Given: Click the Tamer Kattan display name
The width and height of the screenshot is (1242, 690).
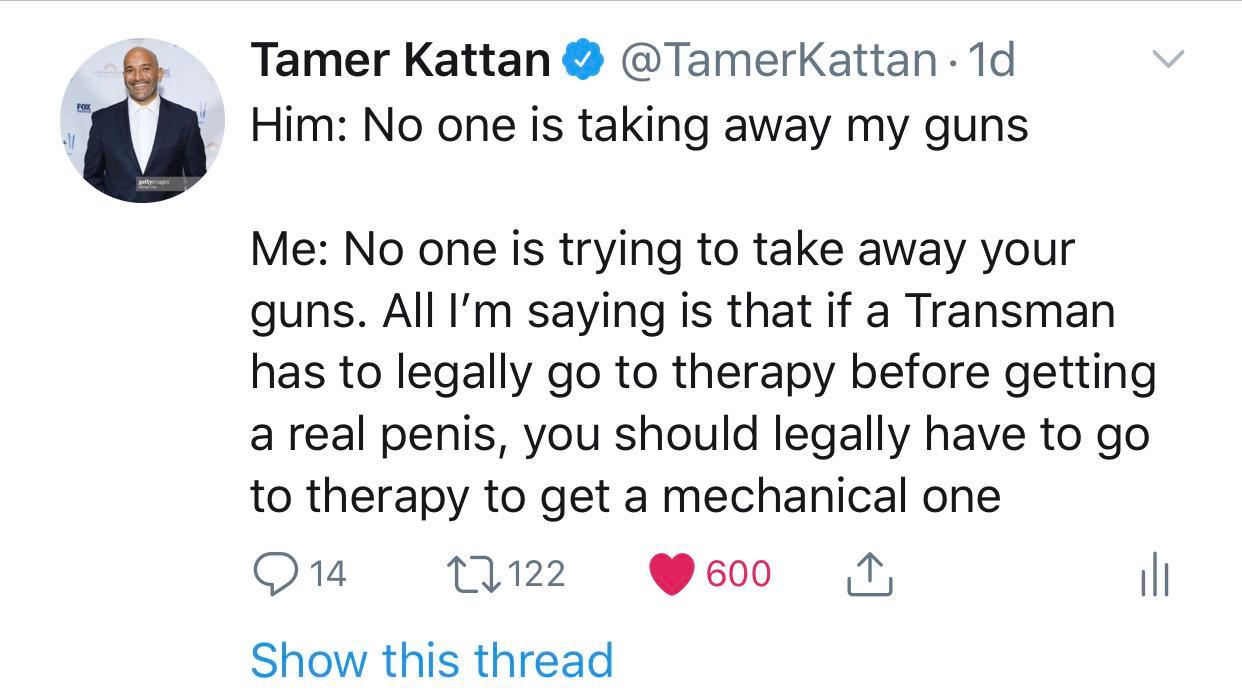Looking at the screenshot, I should coord(400,61).
